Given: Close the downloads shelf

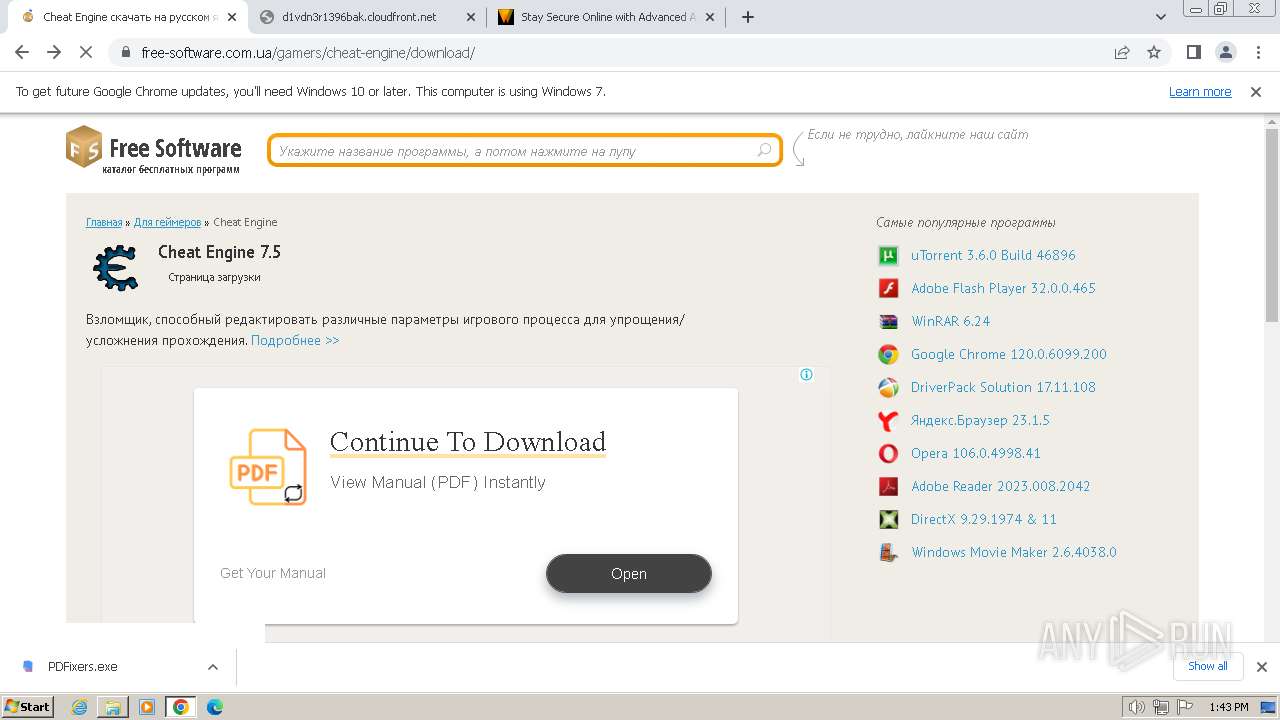Looking at the screenshot, I should 1262,667.
